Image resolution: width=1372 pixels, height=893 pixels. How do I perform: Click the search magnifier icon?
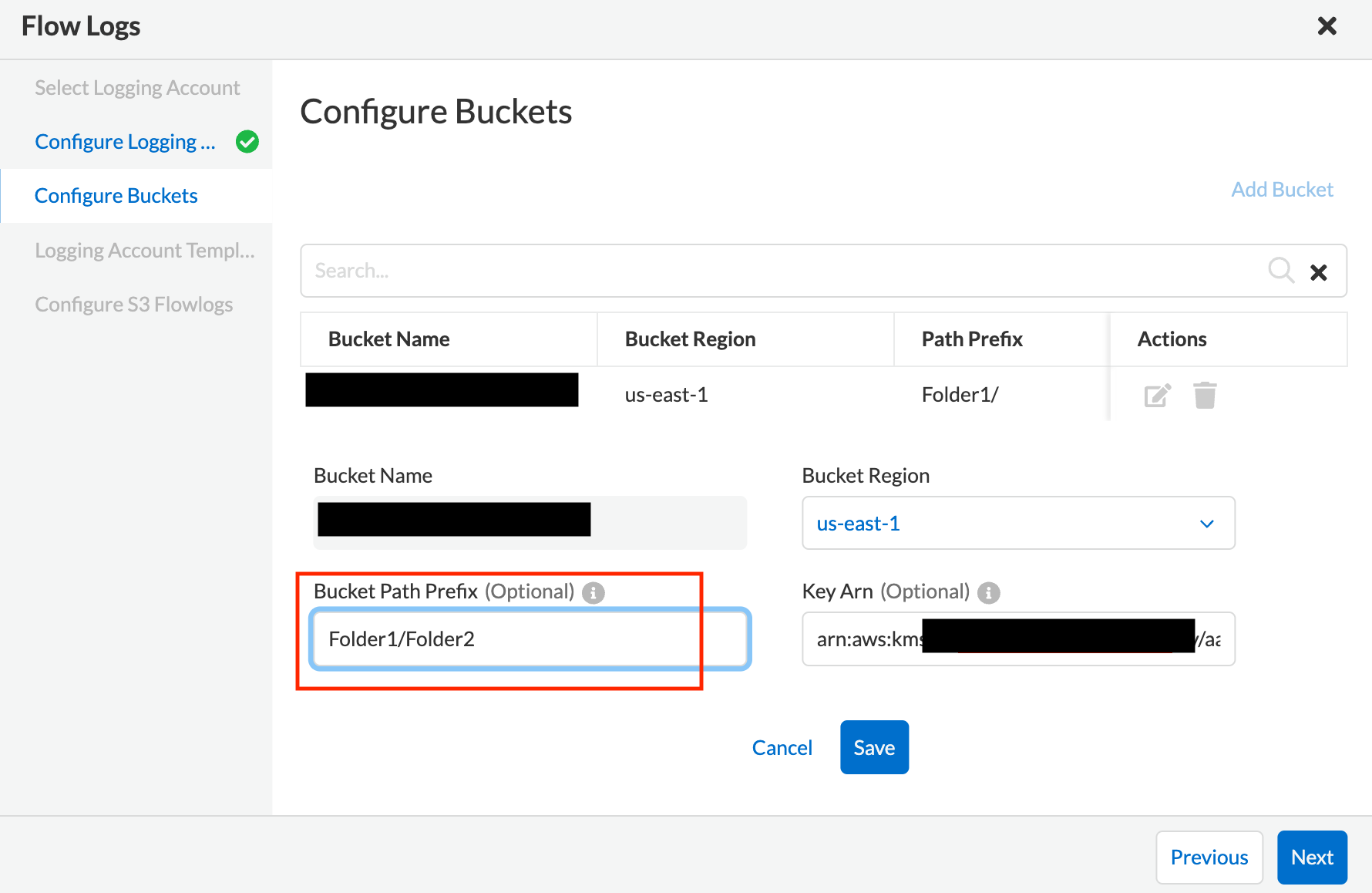click(x=1280, y=271)
